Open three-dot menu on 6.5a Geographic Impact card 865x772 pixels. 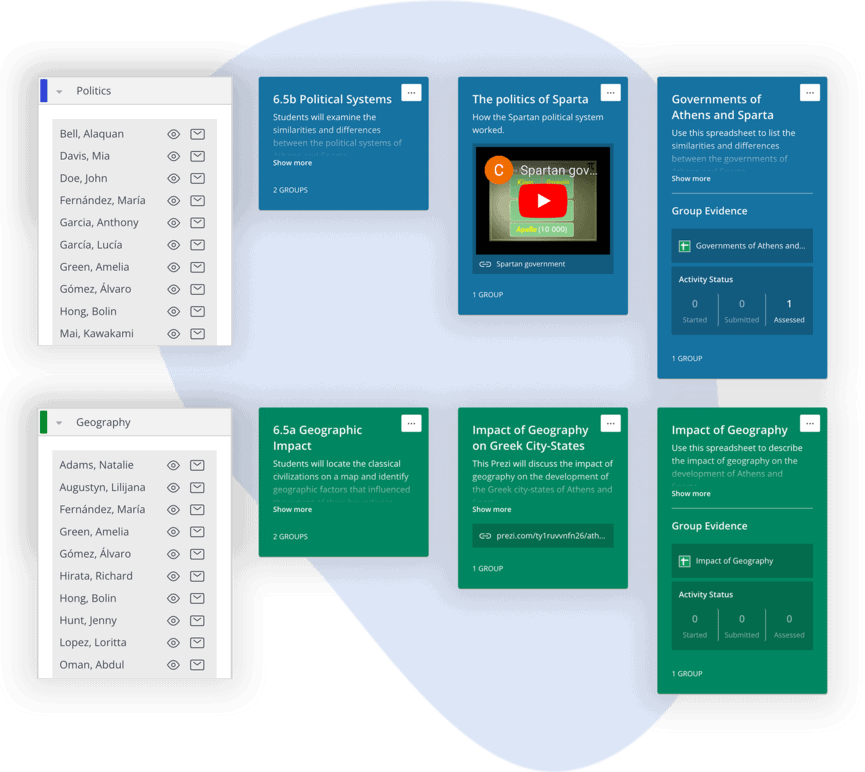(411, 423)
